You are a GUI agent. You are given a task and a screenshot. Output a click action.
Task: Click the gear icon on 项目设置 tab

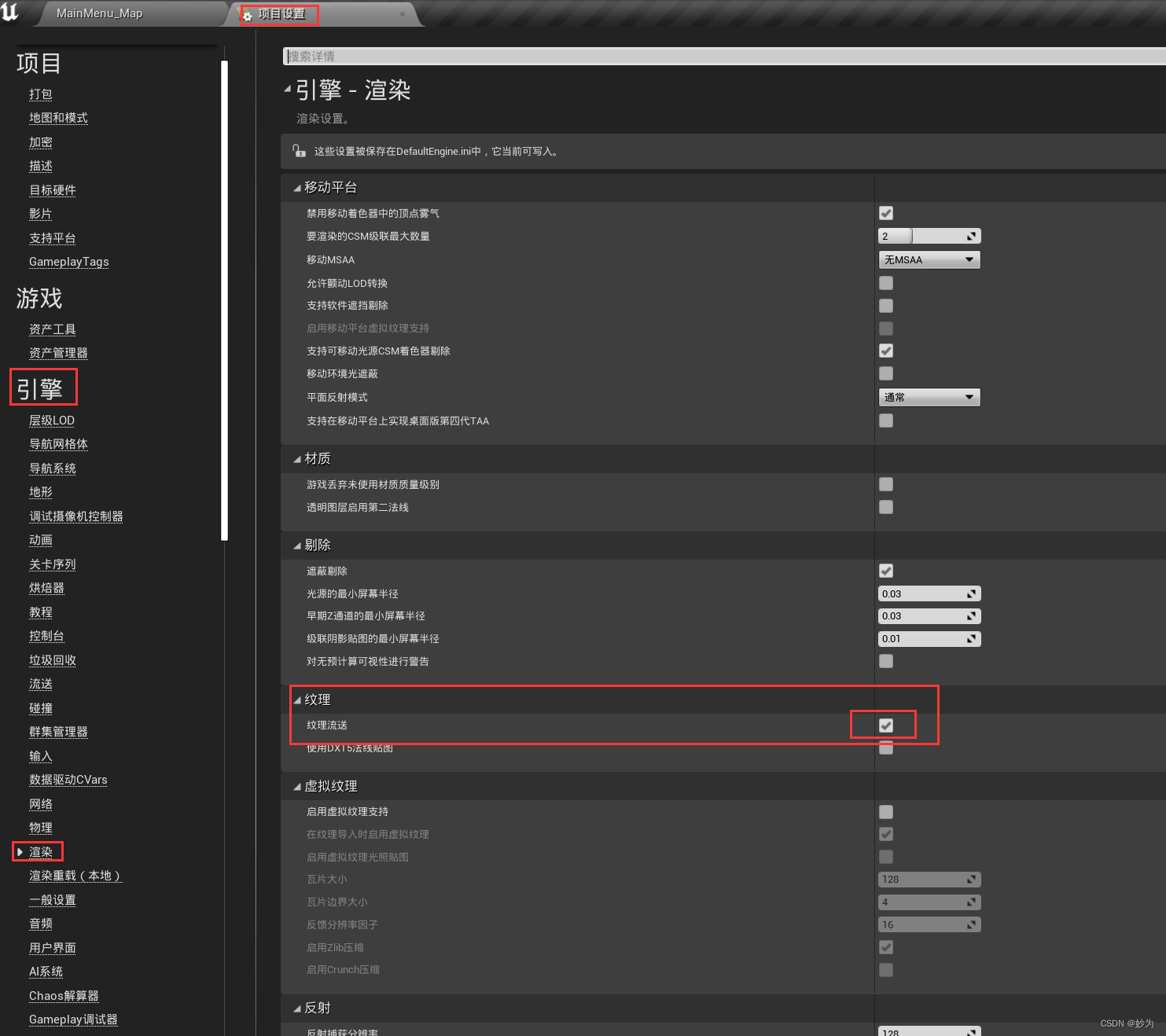click(248, 16)
